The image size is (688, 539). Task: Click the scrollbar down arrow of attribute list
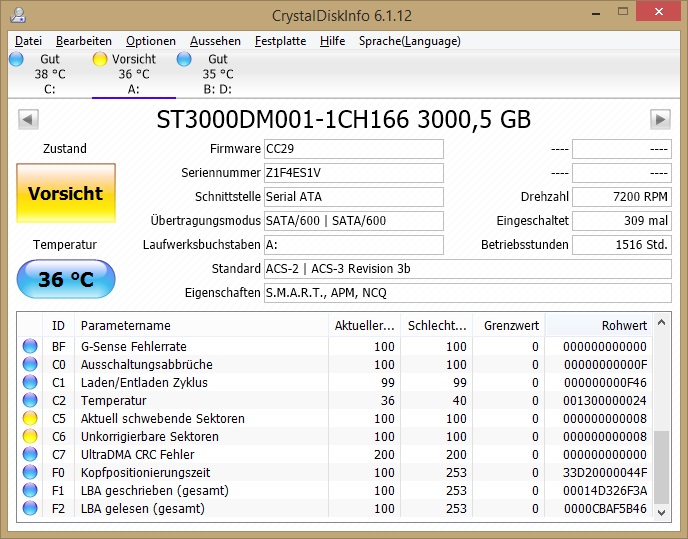662,512
